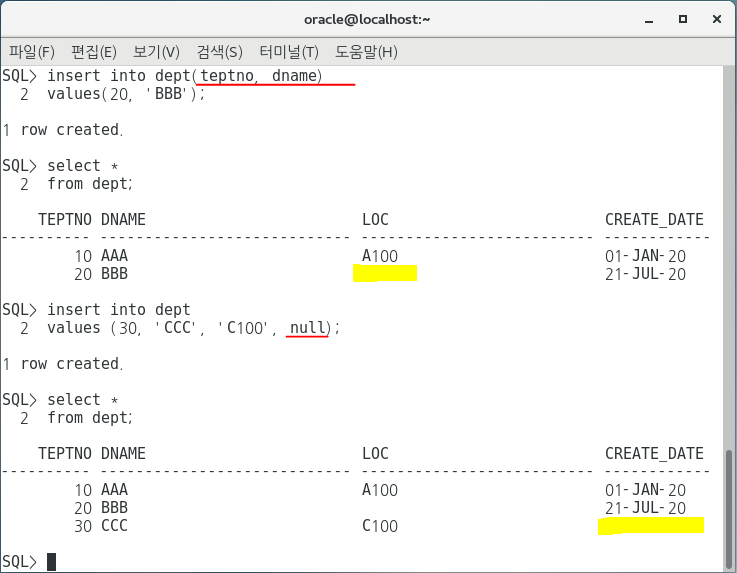Viewport: 737px width, 573px height.
Task: Open the 보기(V) menu
Action: click(156, 51)
